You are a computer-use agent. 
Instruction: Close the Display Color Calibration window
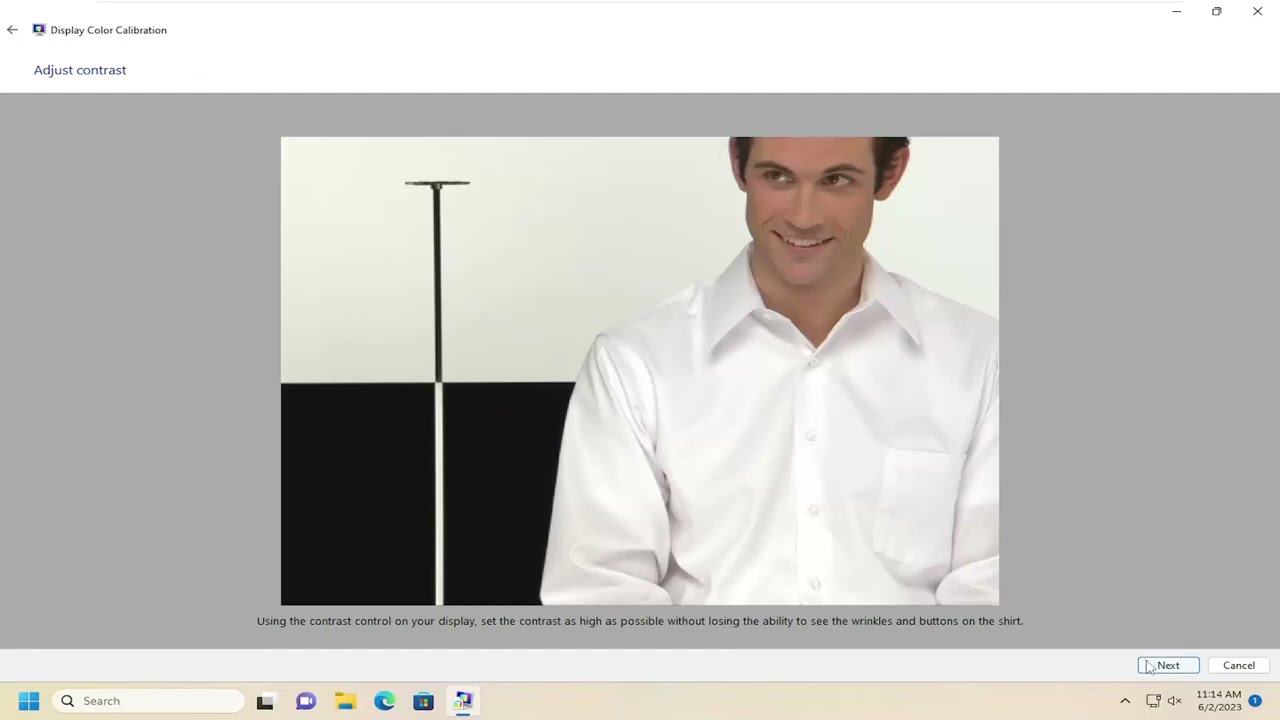click(1257, 12)
